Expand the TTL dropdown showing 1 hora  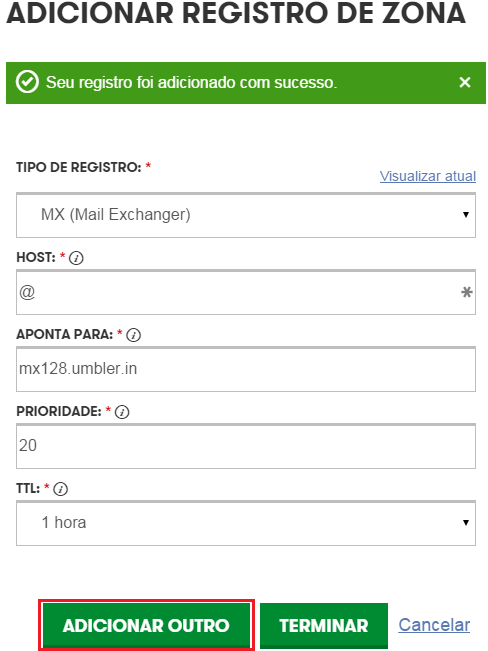[x=246, y=523]
